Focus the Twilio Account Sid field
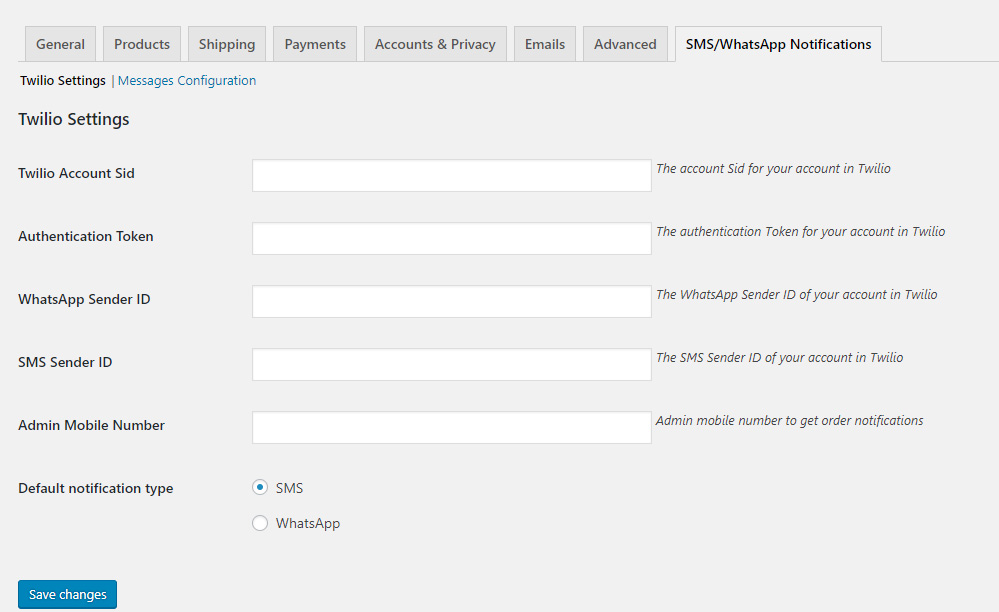 [x=452, y=175]
